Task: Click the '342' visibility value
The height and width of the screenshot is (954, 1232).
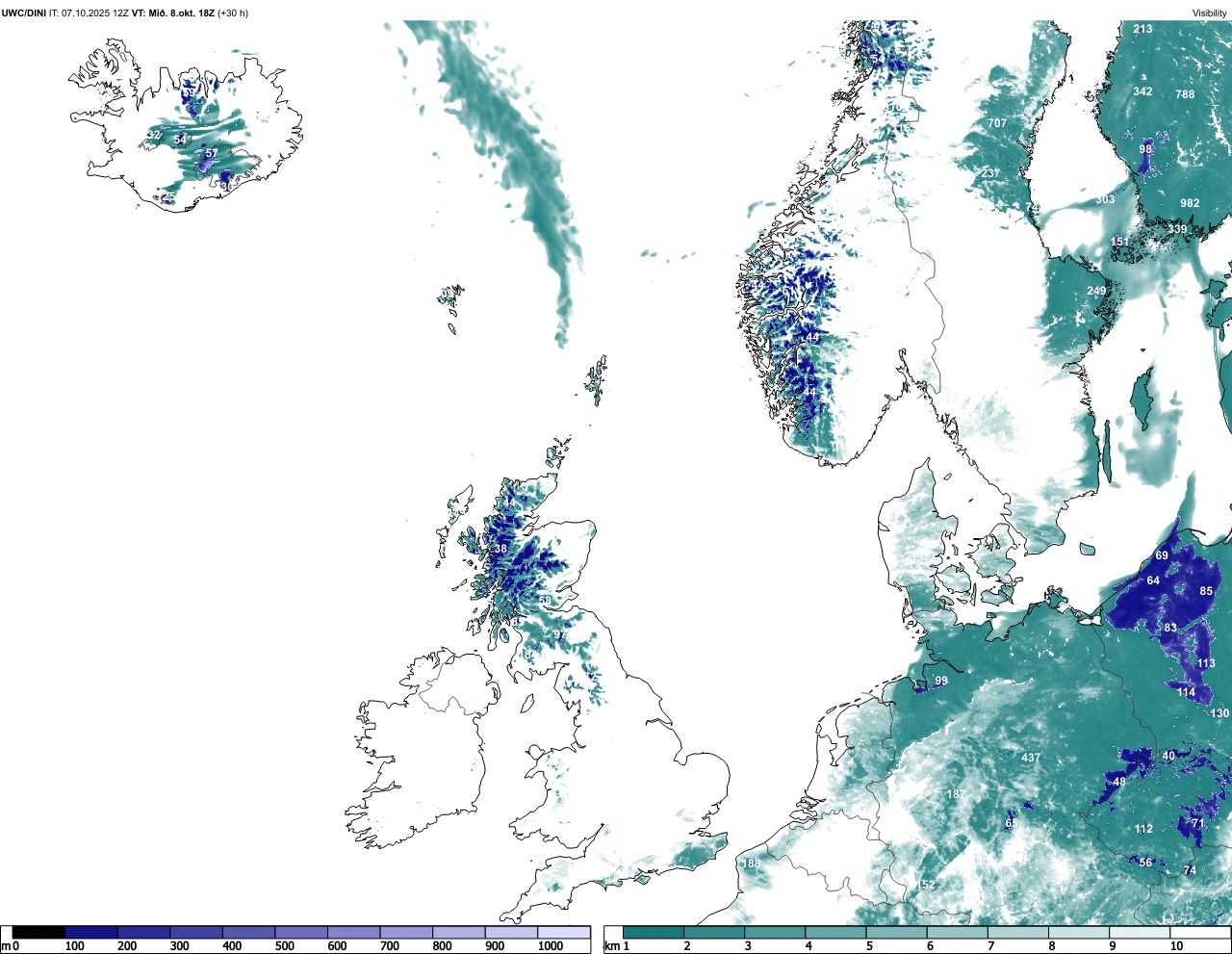Action: click(1142, 91)
